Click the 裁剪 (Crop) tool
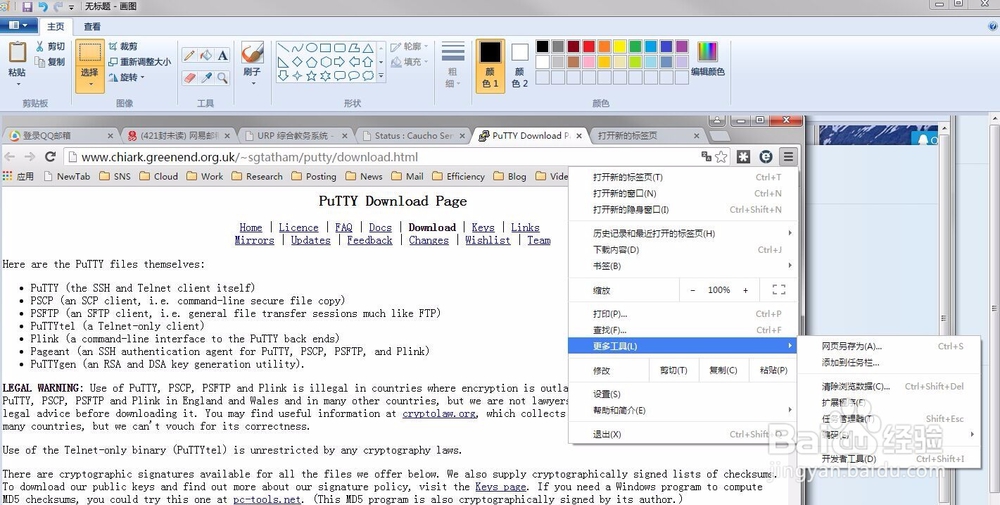1000x505 pixels. pyautogui.click(x=122, y=47)
